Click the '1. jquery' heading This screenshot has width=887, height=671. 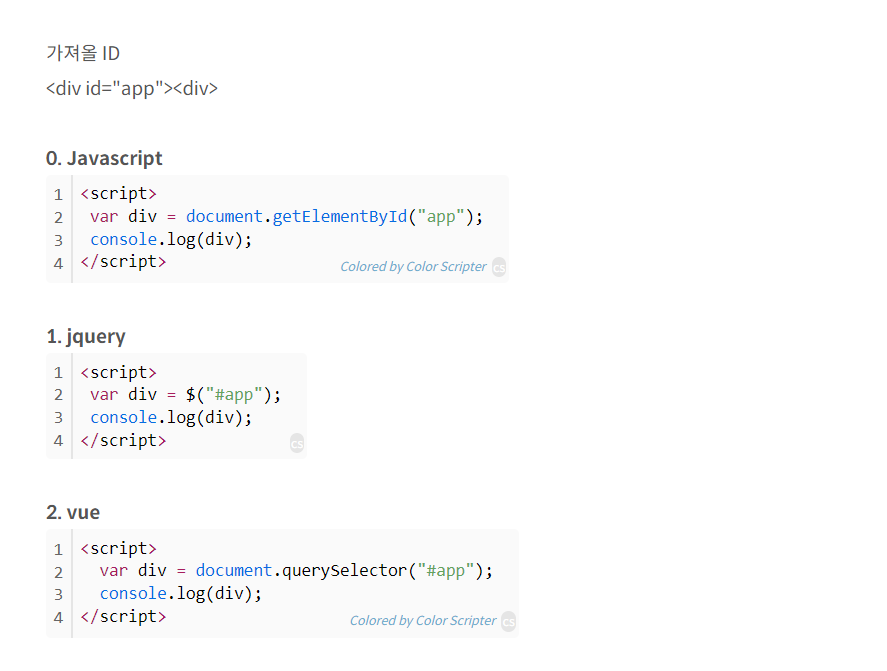[86, 337]
